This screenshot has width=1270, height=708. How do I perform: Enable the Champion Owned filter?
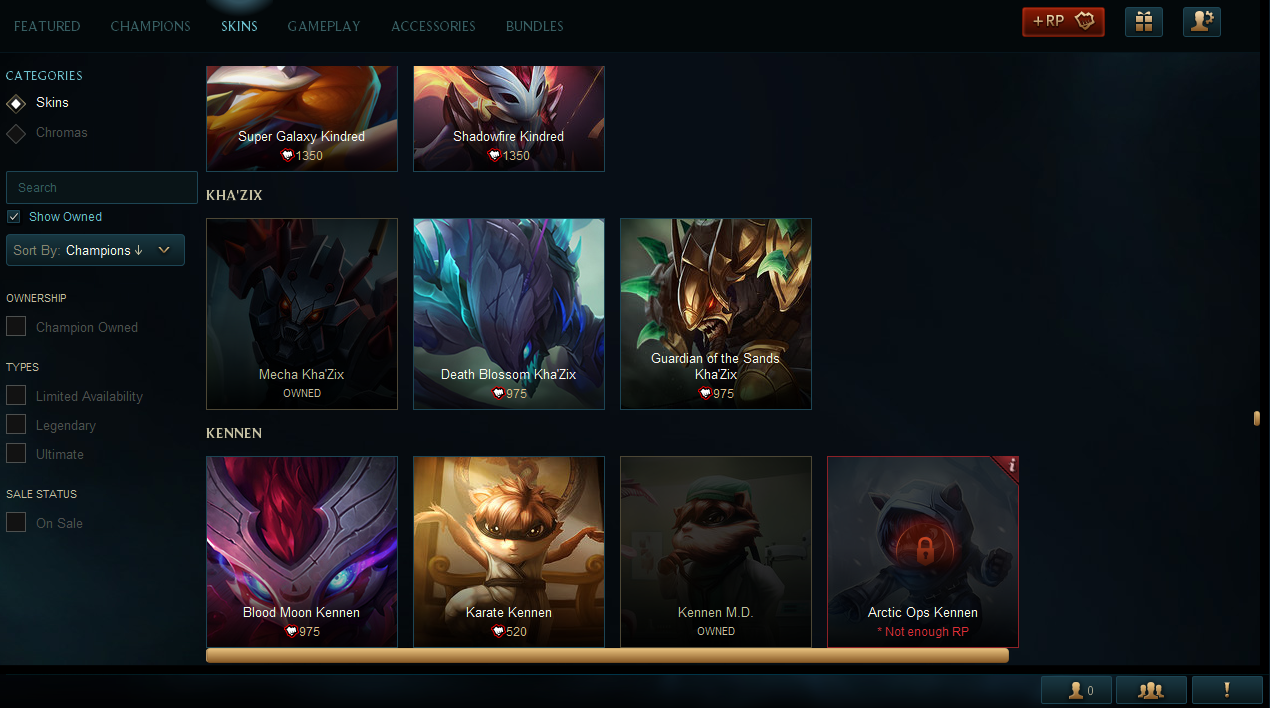[16, 326]
